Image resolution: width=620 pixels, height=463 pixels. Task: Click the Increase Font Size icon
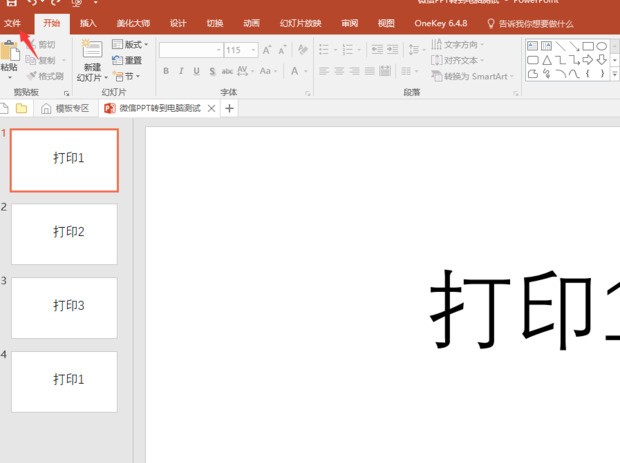point(267,50)
